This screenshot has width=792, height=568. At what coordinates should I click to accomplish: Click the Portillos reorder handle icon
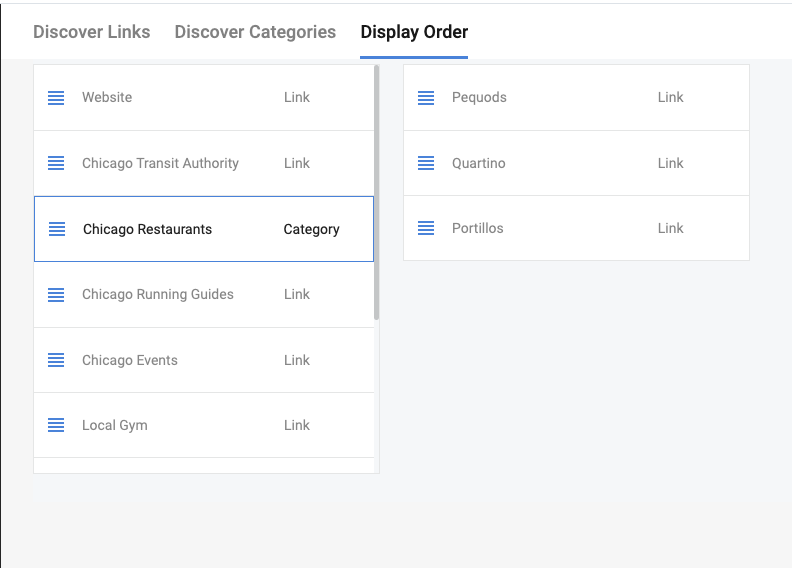click(x=426, y=228)
